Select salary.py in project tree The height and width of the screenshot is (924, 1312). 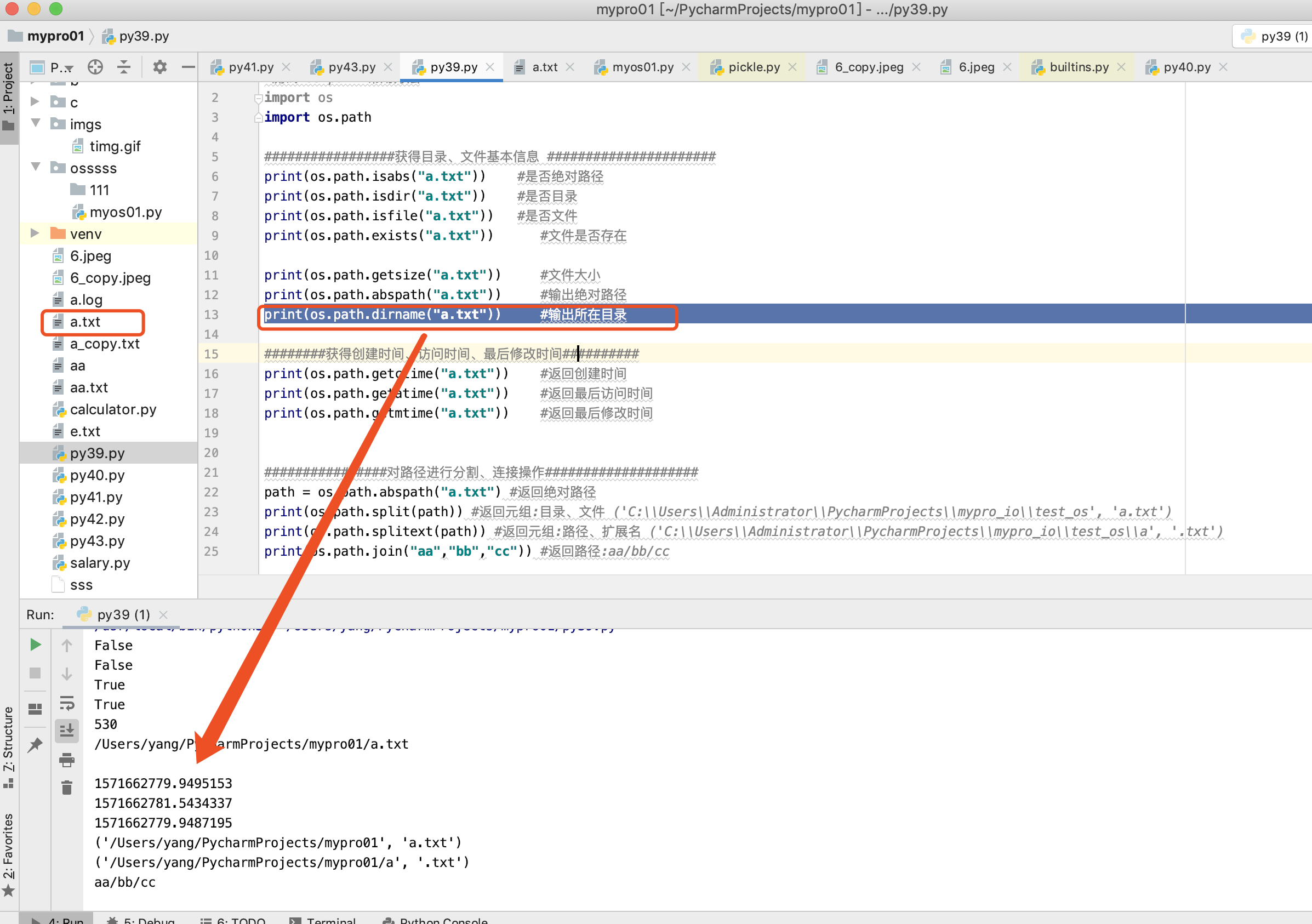[99, 563]
